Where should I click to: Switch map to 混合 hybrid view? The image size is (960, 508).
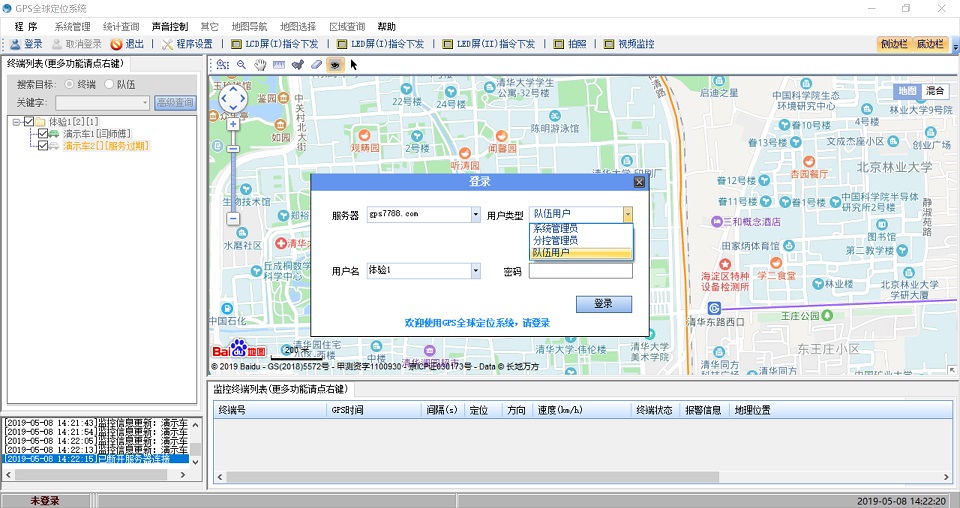tap(936, 91)
